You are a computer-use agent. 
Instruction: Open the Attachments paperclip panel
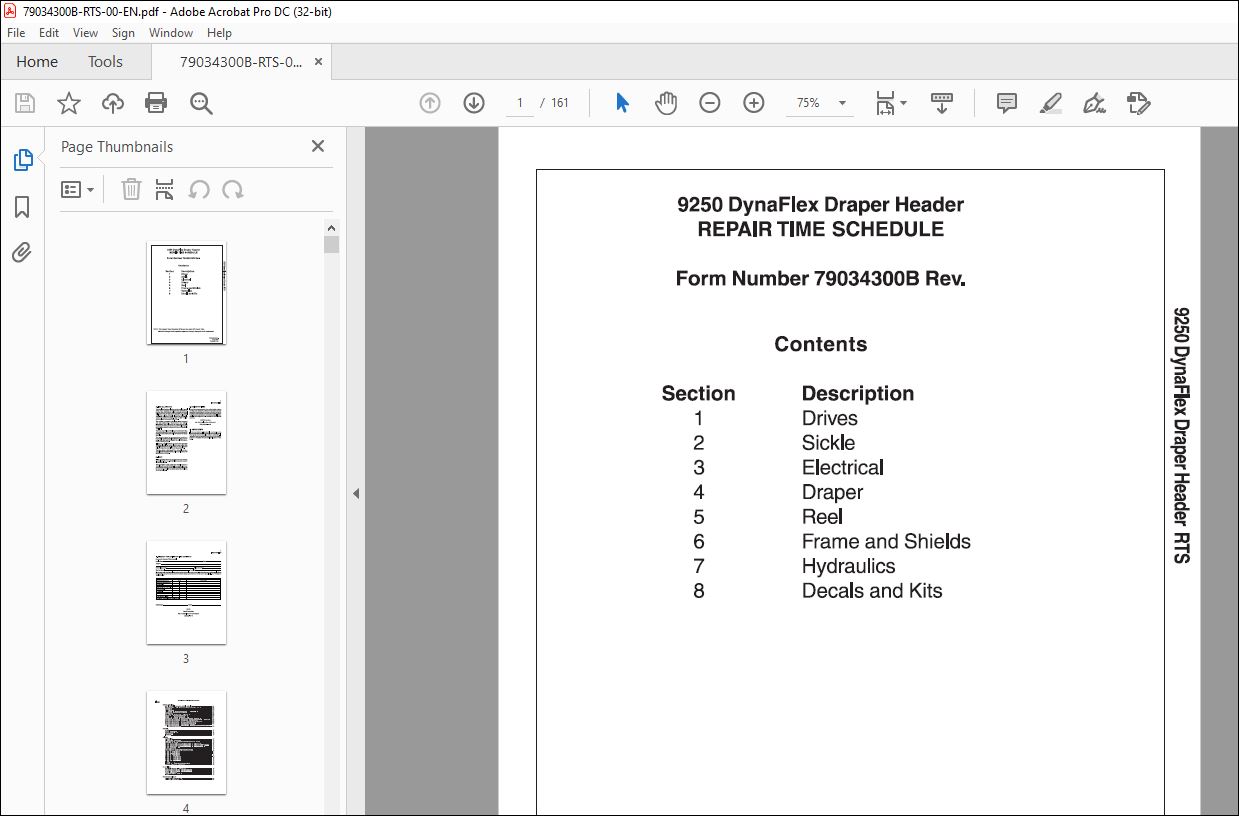click(22, 252)
